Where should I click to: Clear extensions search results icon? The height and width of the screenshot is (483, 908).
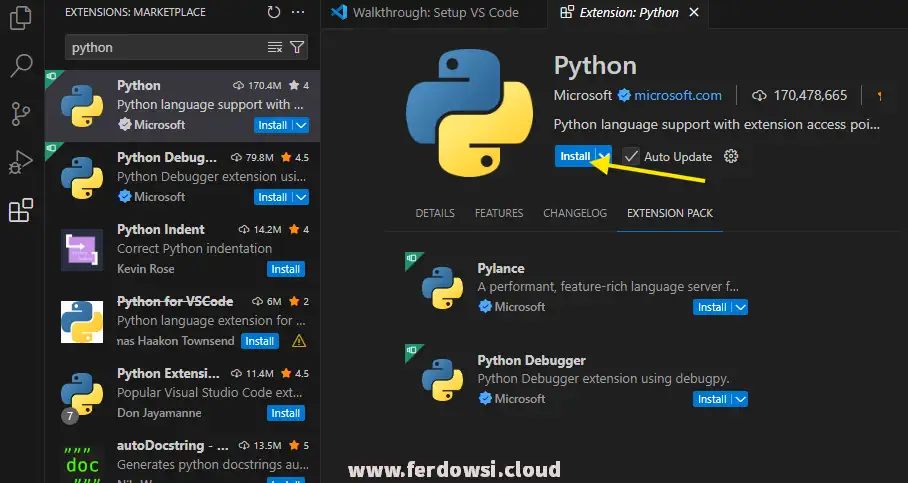click(x=274, y=47)
